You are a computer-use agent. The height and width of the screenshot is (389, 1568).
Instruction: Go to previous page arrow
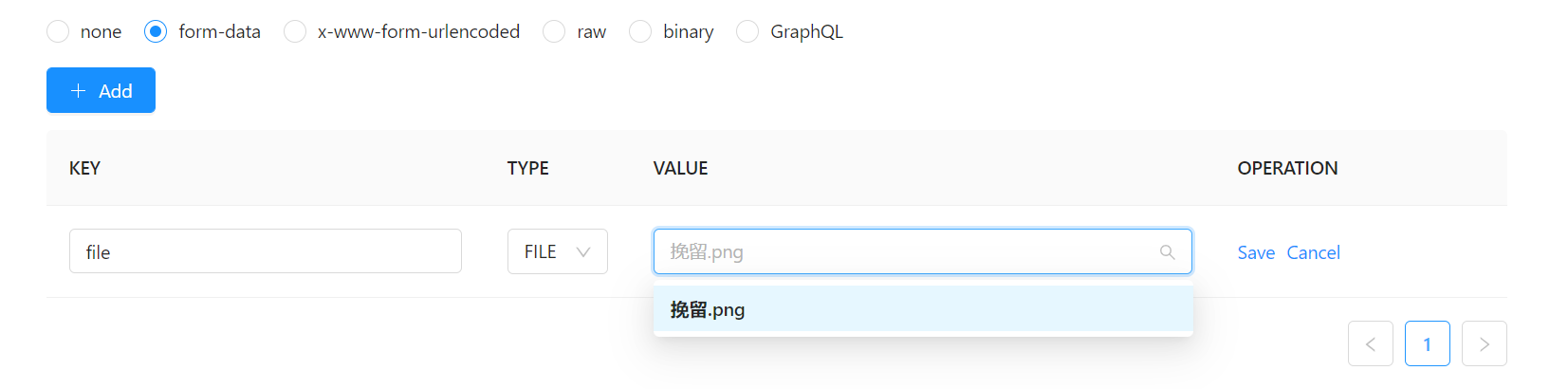pos(1370,343)
